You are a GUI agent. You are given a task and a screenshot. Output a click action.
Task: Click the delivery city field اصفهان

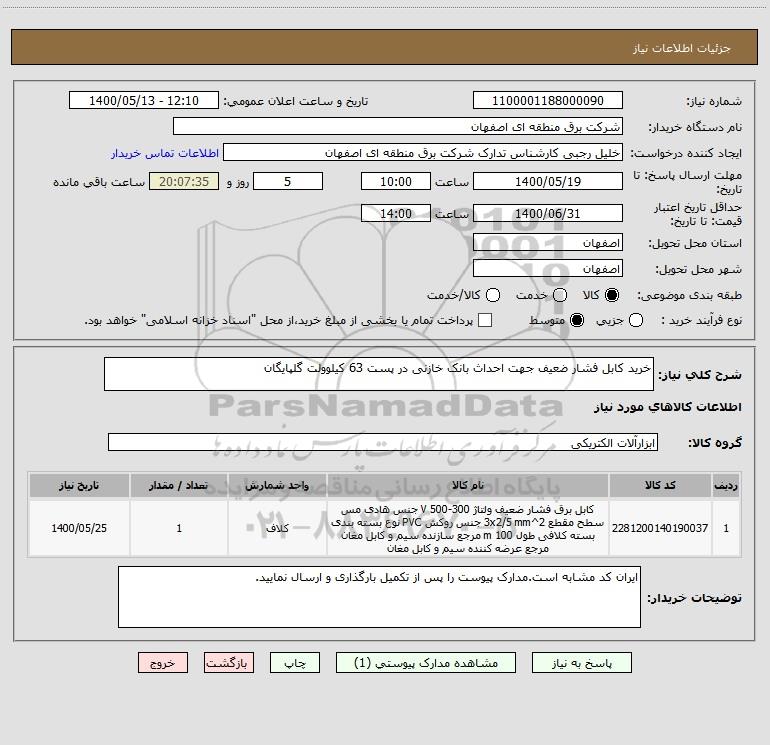[x=548, y=269]
